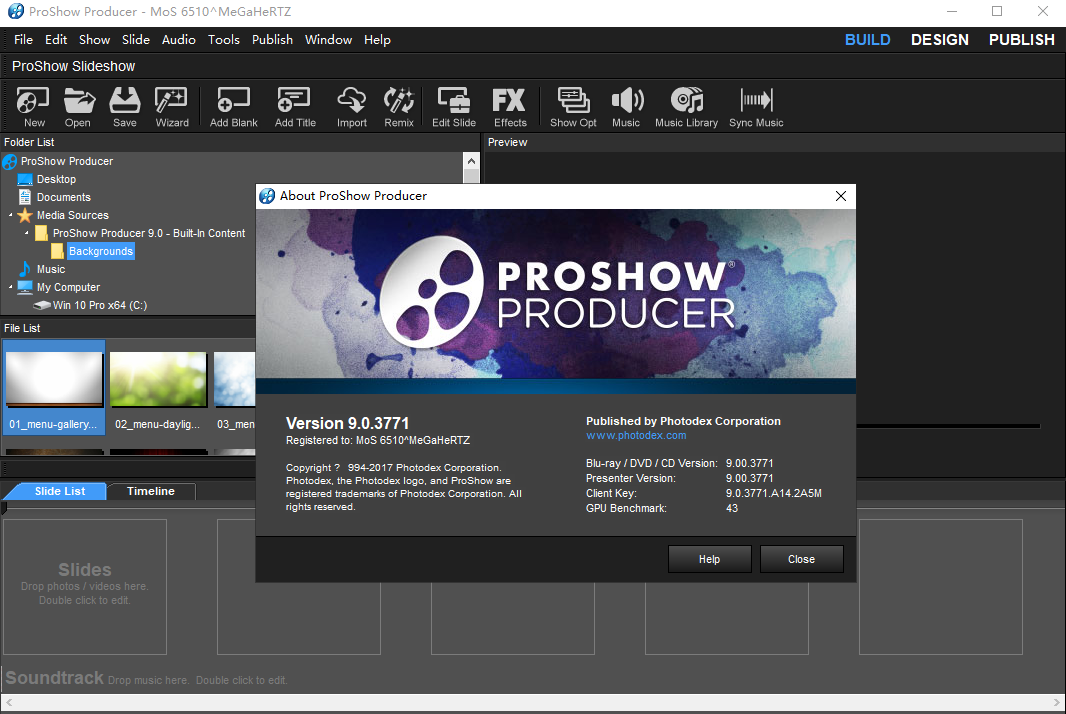Open a show with the Open icon
1066x714 pixels.
(78, 107)
